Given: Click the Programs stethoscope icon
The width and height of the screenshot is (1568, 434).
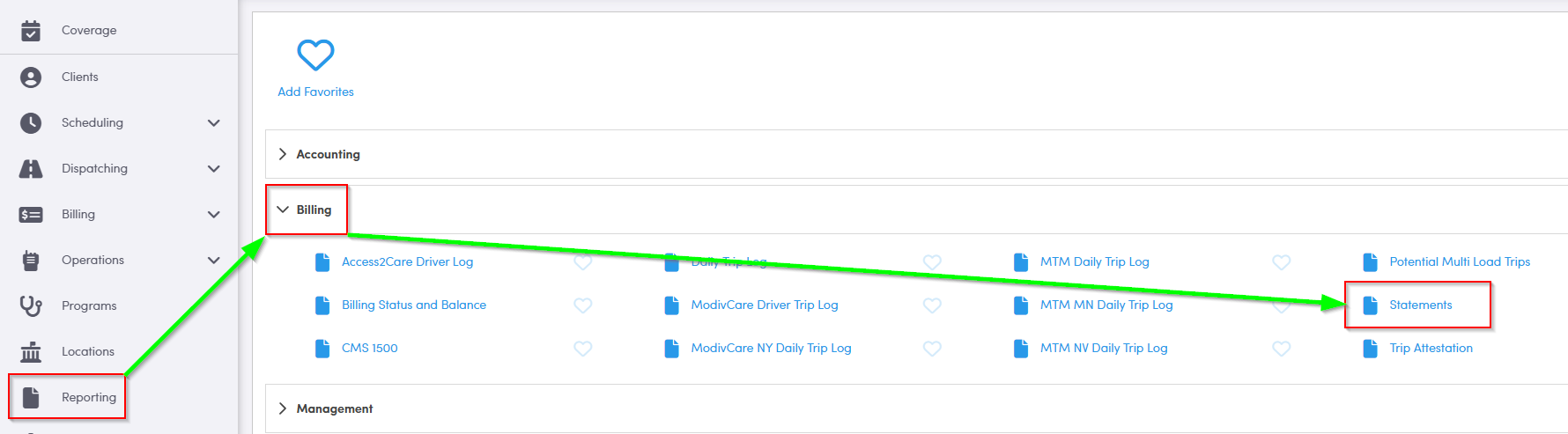Looking at the screenshot, I should (31, 306).
